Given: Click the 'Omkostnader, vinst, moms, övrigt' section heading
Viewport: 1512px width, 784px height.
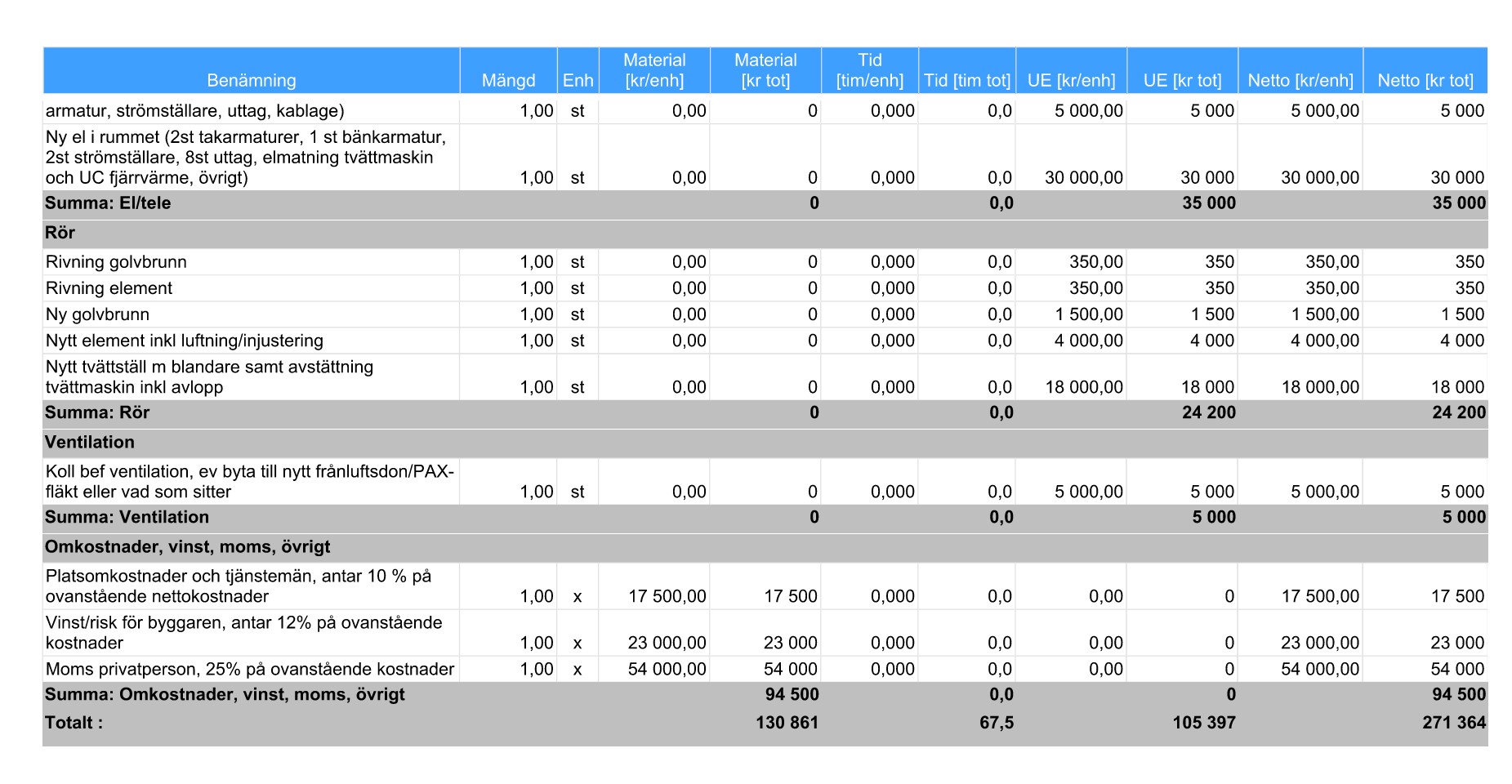Looking at the screenshot, I should [188, 546].
